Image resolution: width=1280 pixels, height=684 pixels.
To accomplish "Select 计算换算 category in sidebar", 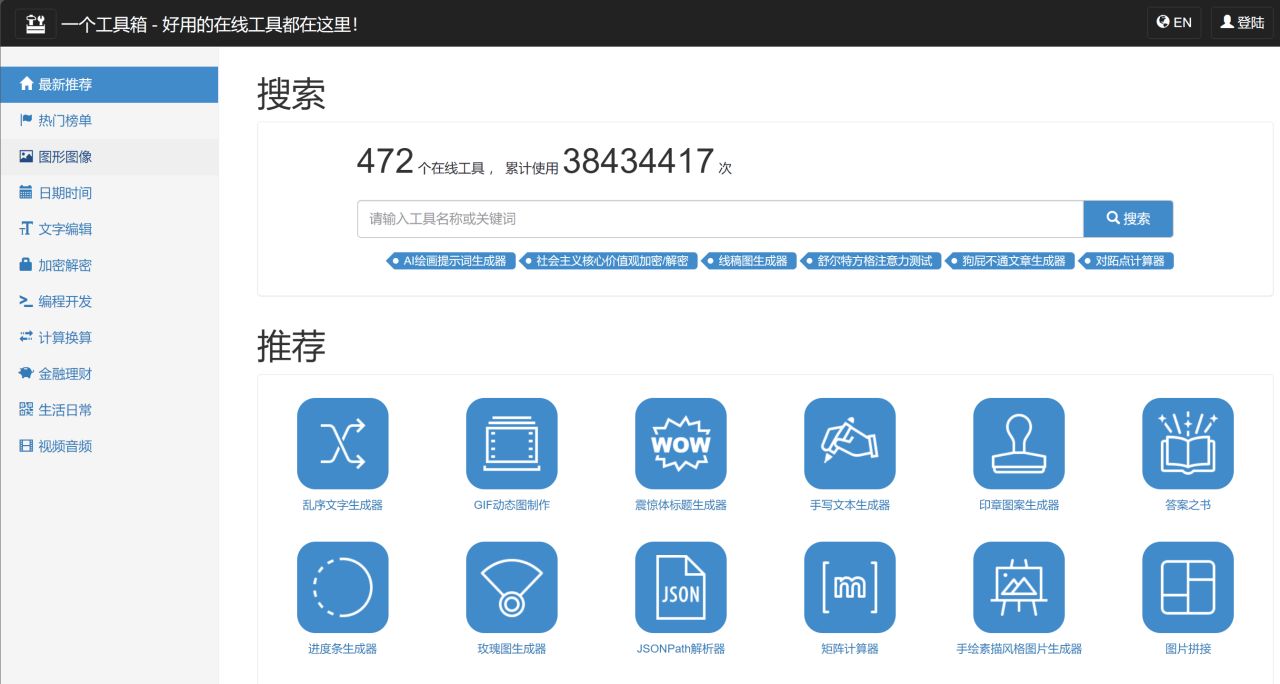I will (x=109, y=337).
